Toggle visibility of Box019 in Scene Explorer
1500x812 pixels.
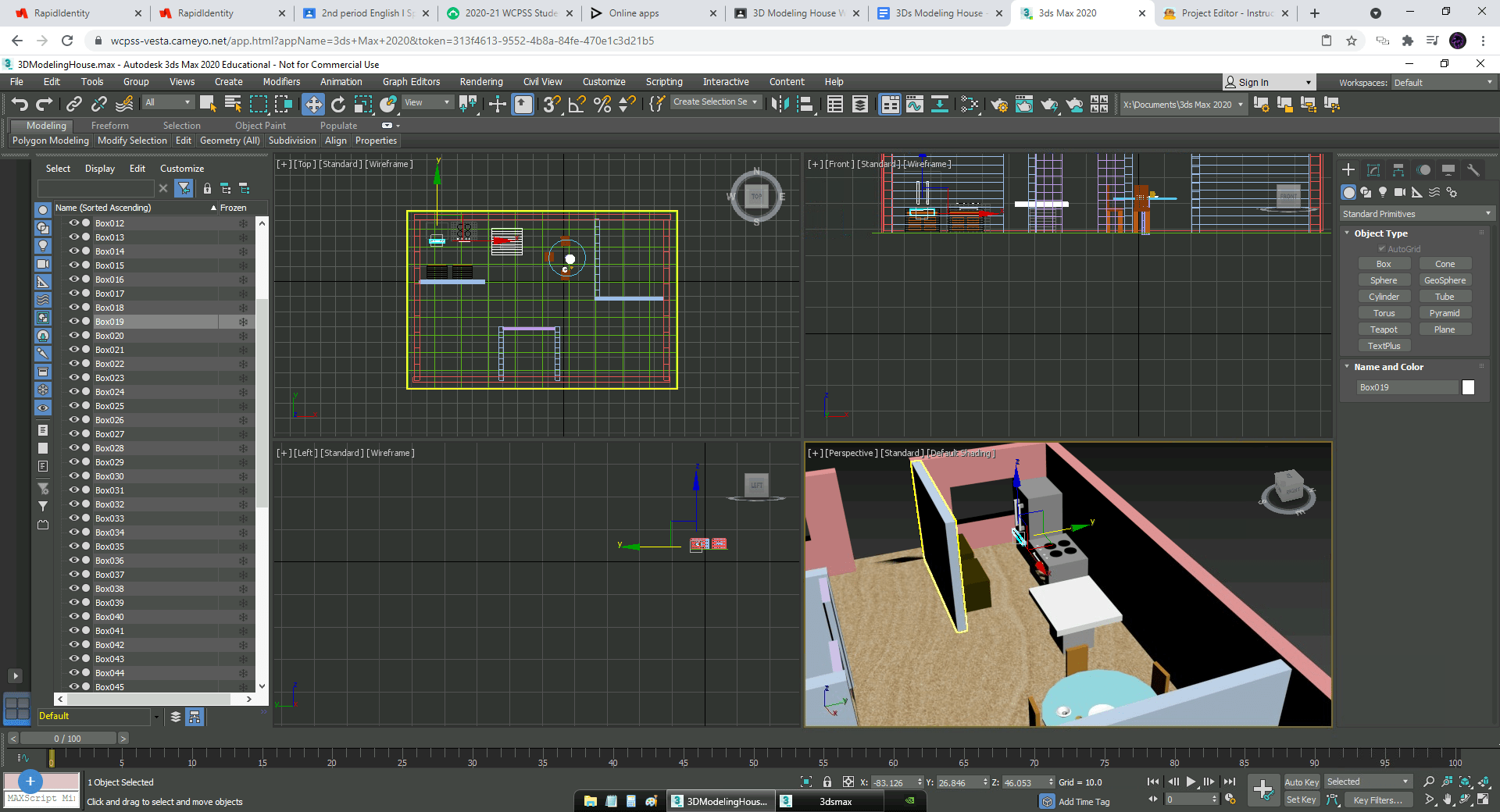click(73, 321)
